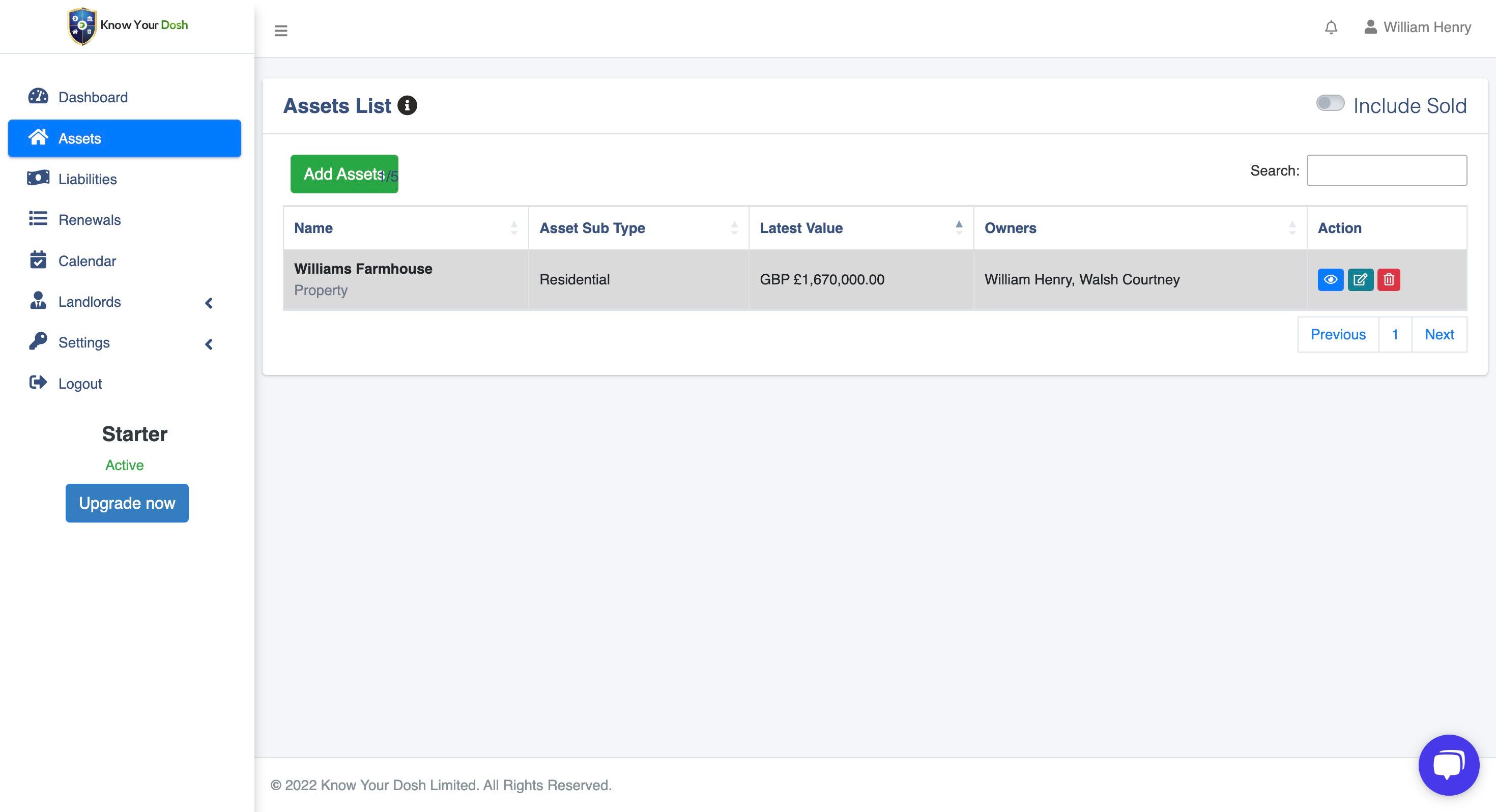Click the Next pagination link
The width and height of the screenshot is (1496, 812).
1439,335
